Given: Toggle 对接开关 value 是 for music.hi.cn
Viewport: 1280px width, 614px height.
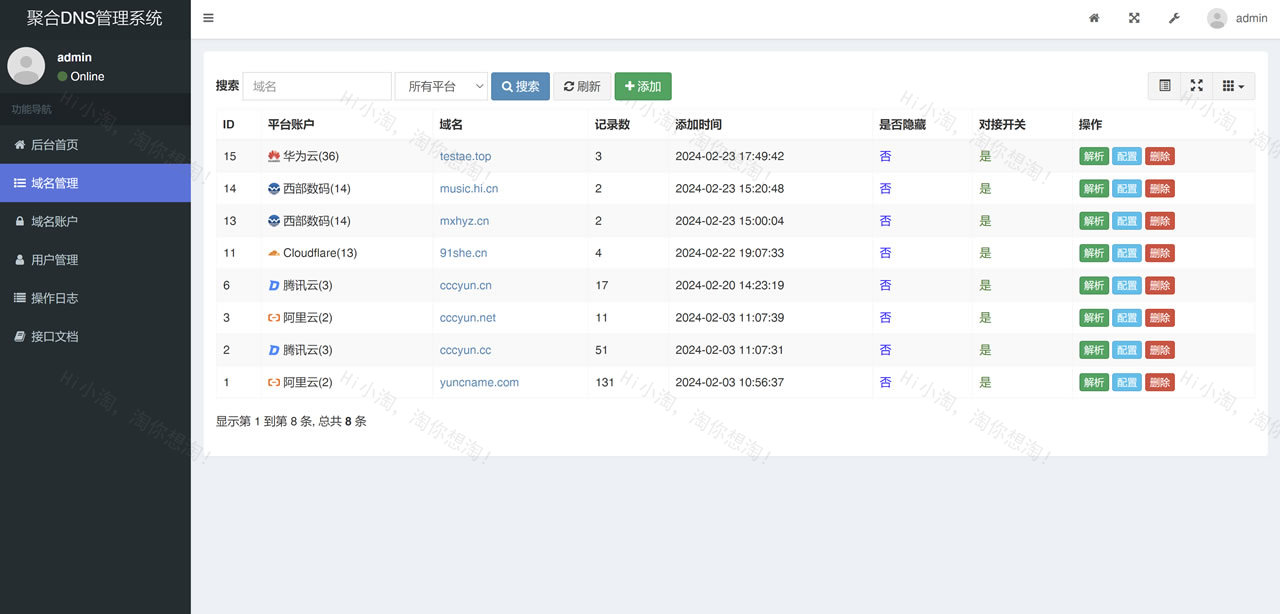Looking at the screenshot, I should (x=985, y=189).
